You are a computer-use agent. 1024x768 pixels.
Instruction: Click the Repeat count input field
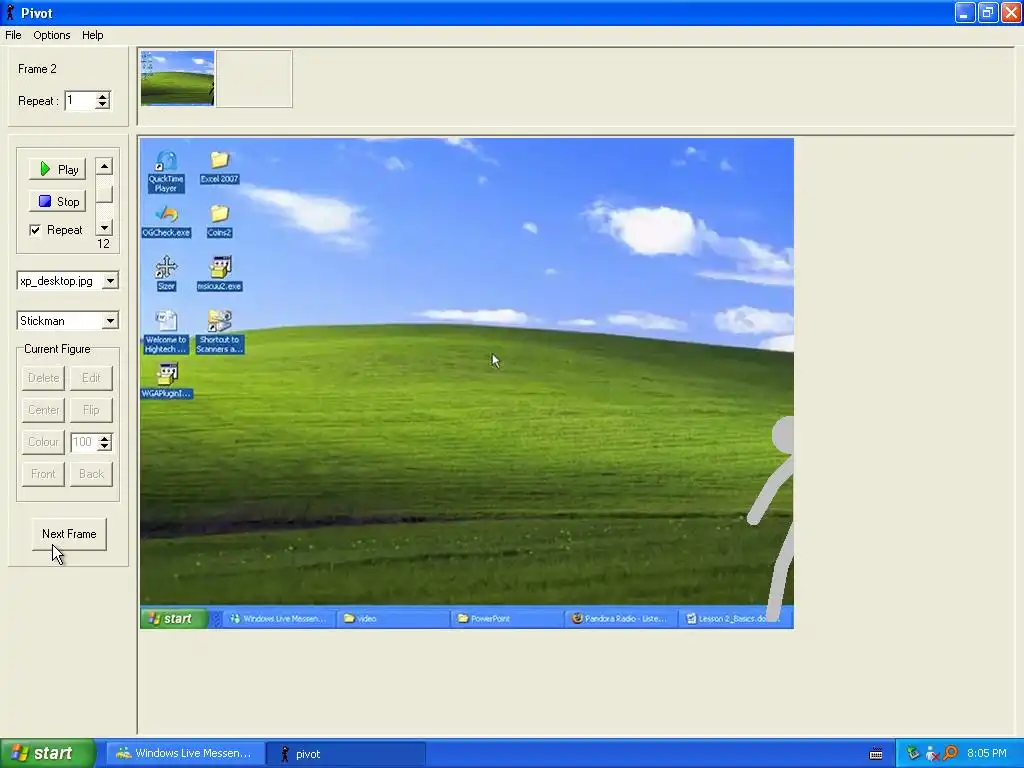point(80,101)
